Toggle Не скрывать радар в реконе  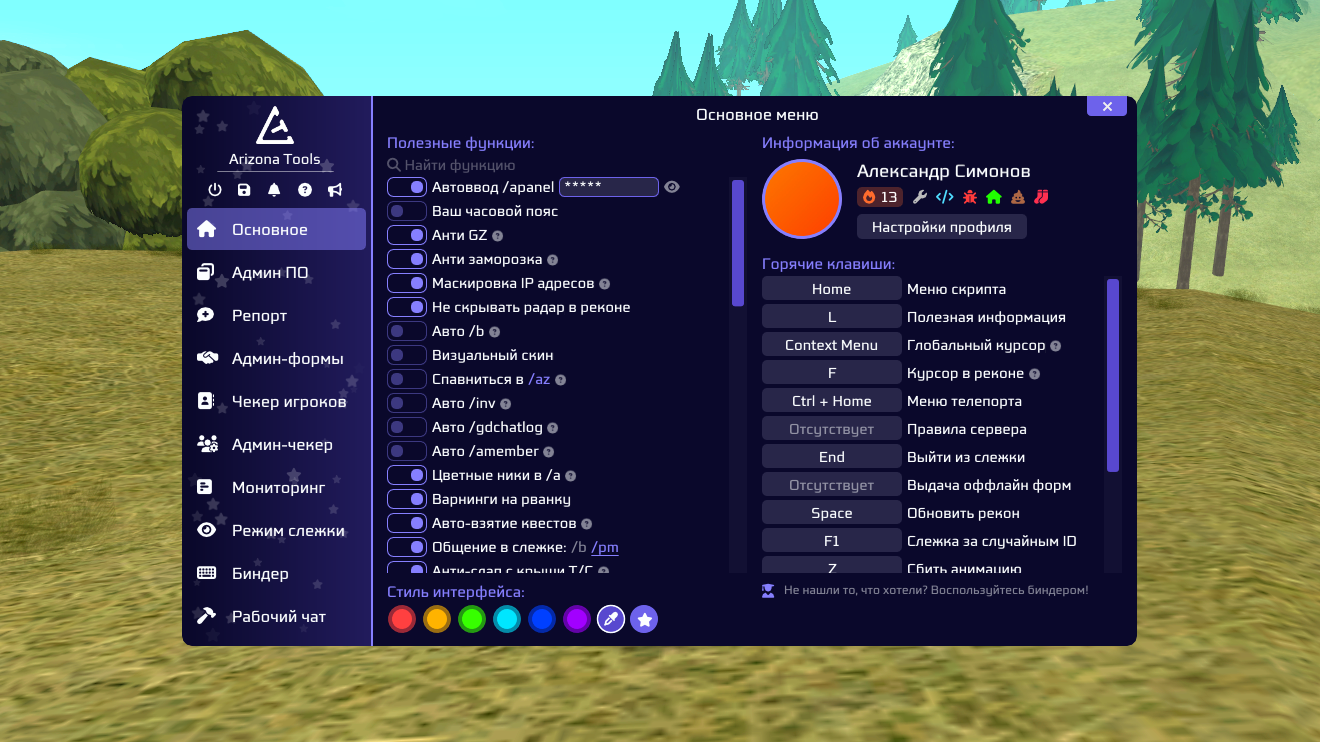(407, 307)
